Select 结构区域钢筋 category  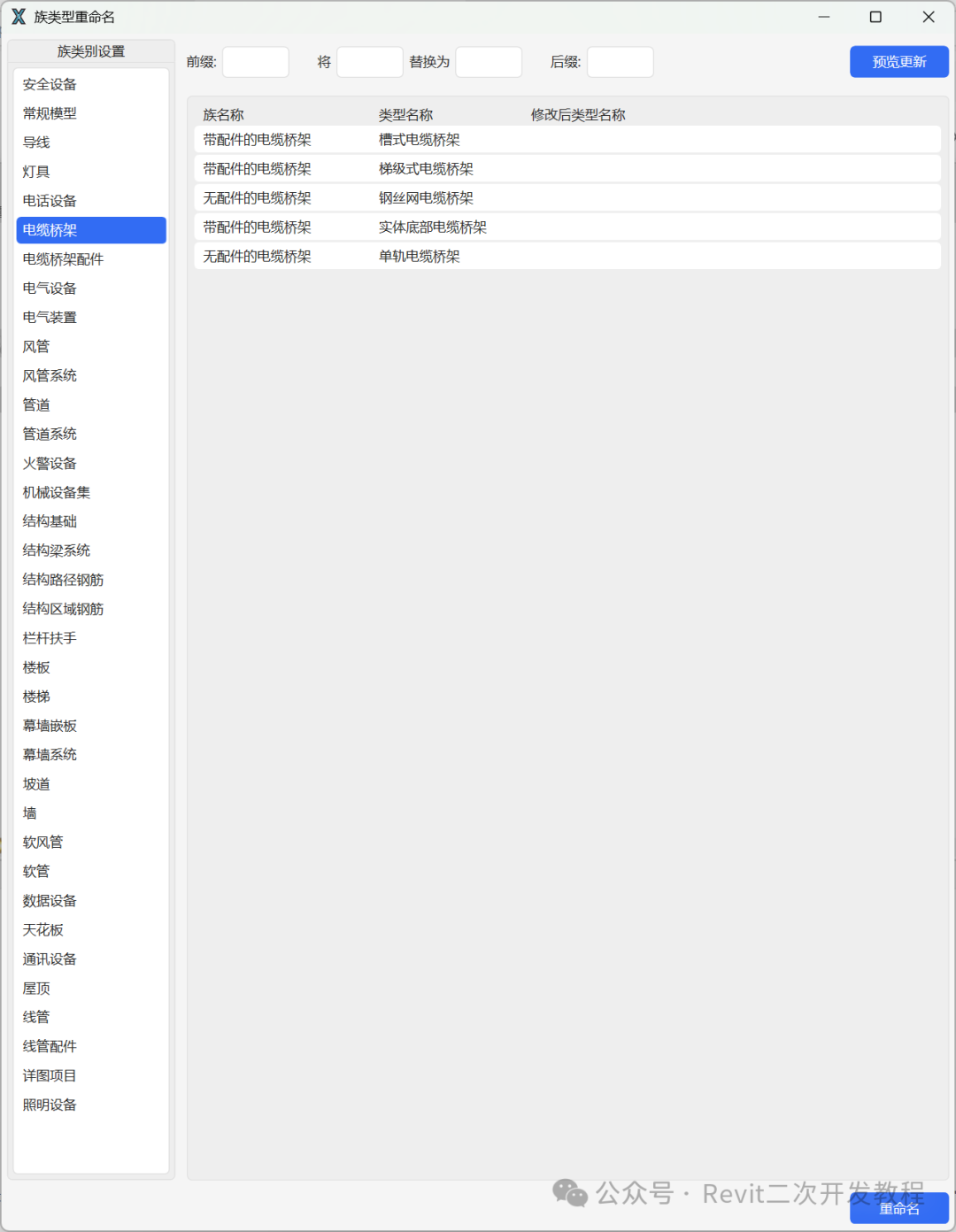(x=91, y=609)
